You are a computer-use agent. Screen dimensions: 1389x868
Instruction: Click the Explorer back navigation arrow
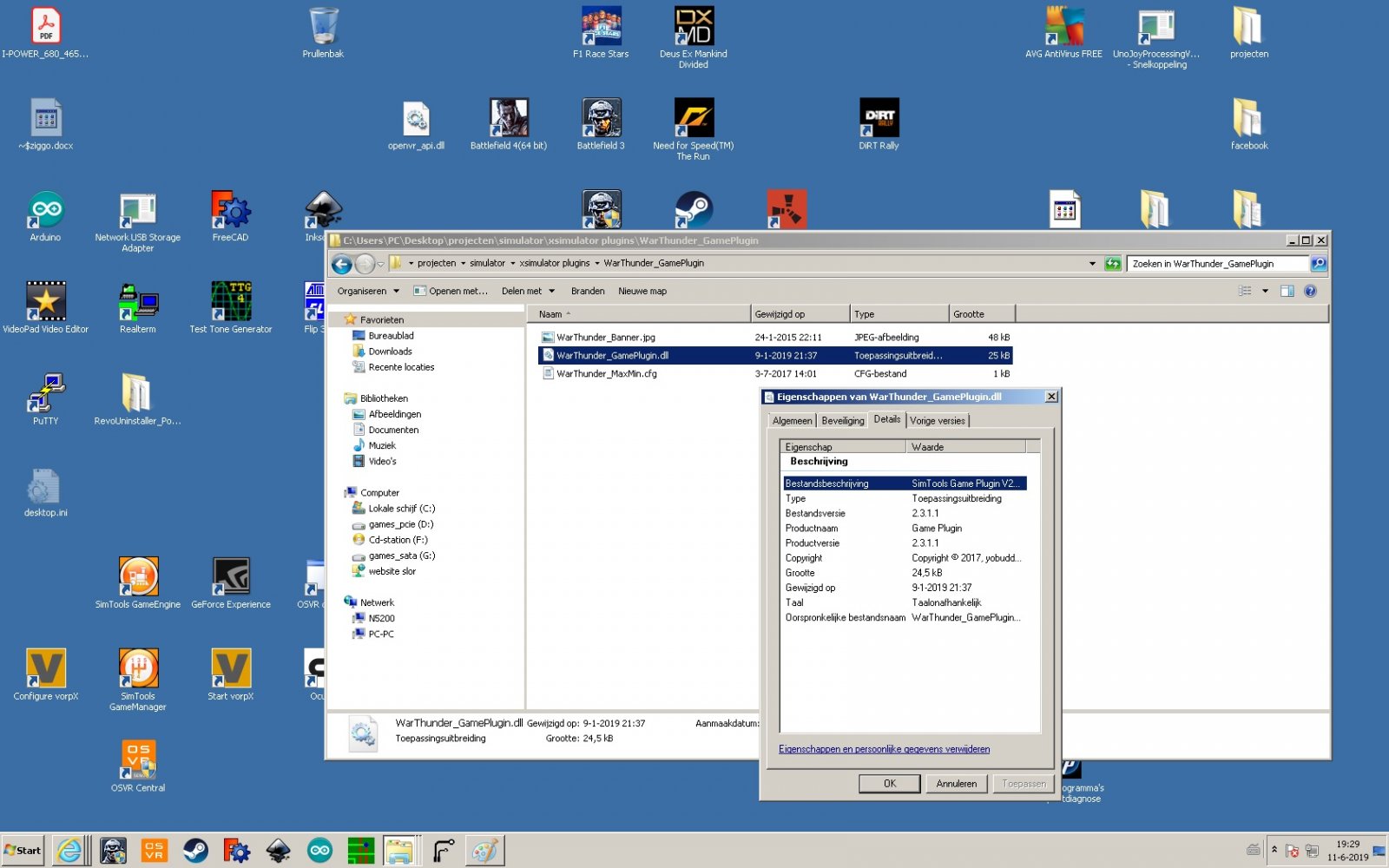342,264
